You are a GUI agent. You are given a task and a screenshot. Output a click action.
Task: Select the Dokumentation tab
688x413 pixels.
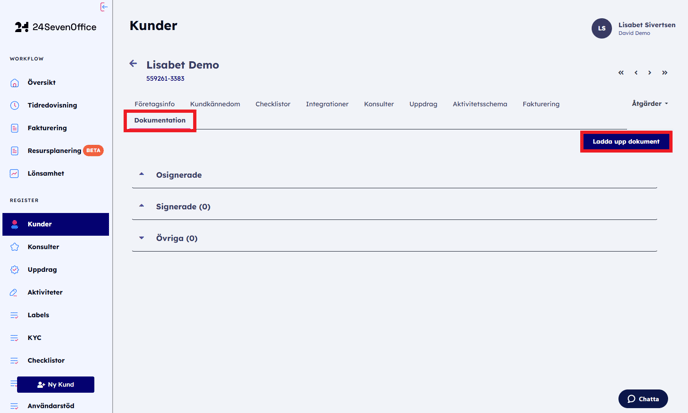click(160, 120)
